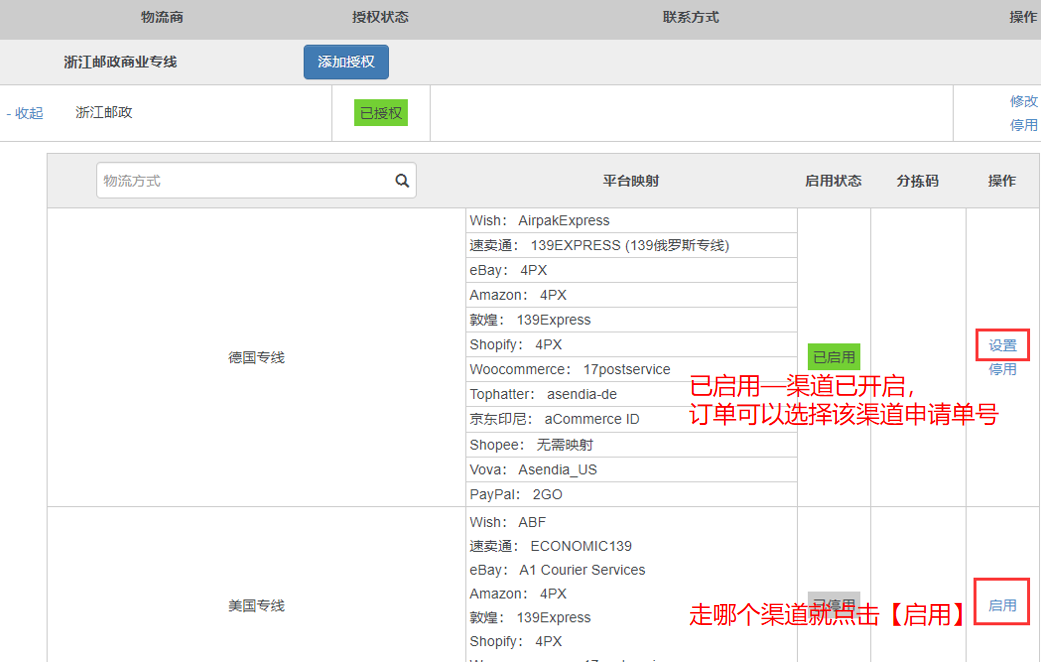
Task: Click the 美国专线 channel name
Action: tap(256, 605)
